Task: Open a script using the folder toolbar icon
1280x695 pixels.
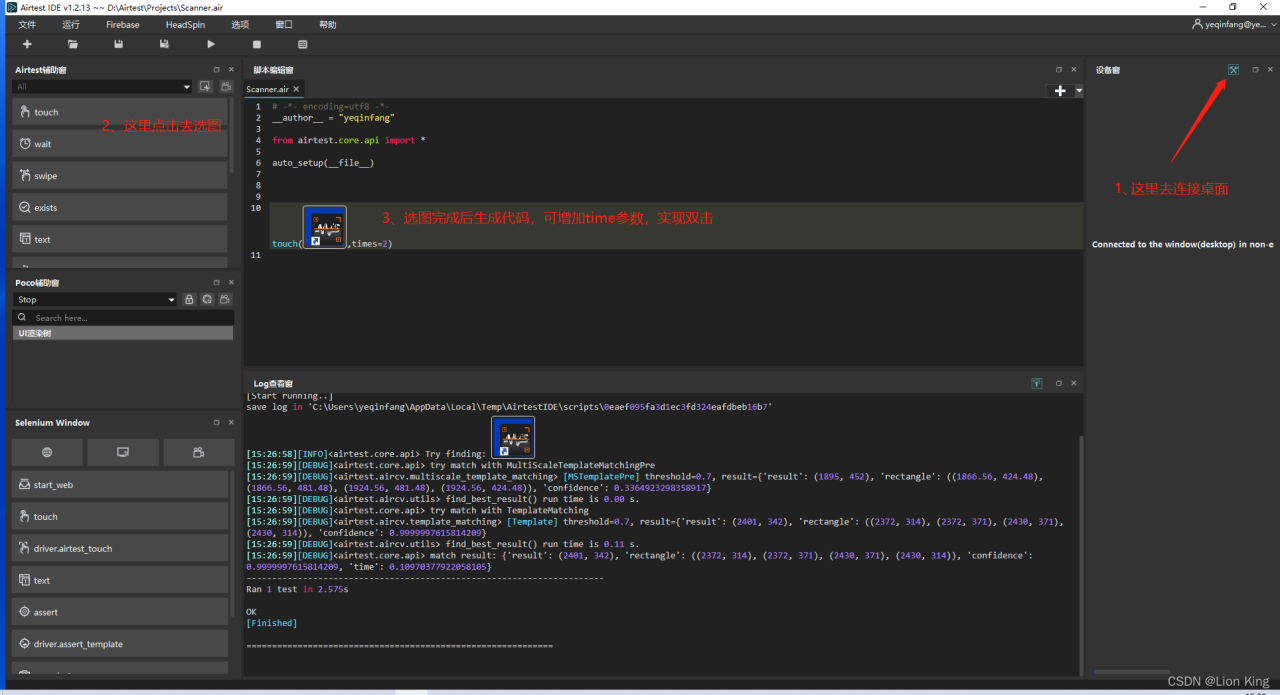Action: (73, 44)
